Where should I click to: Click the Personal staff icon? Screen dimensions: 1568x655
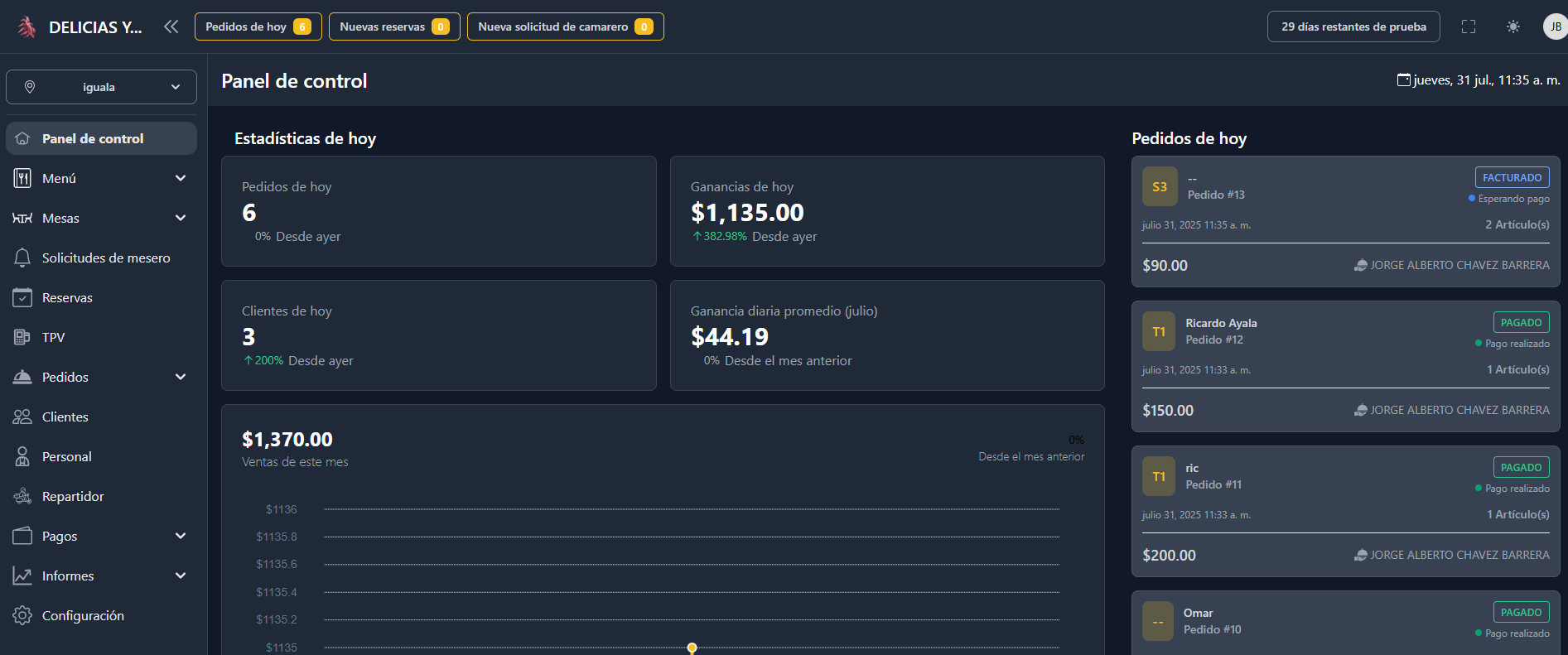[22, 456]
